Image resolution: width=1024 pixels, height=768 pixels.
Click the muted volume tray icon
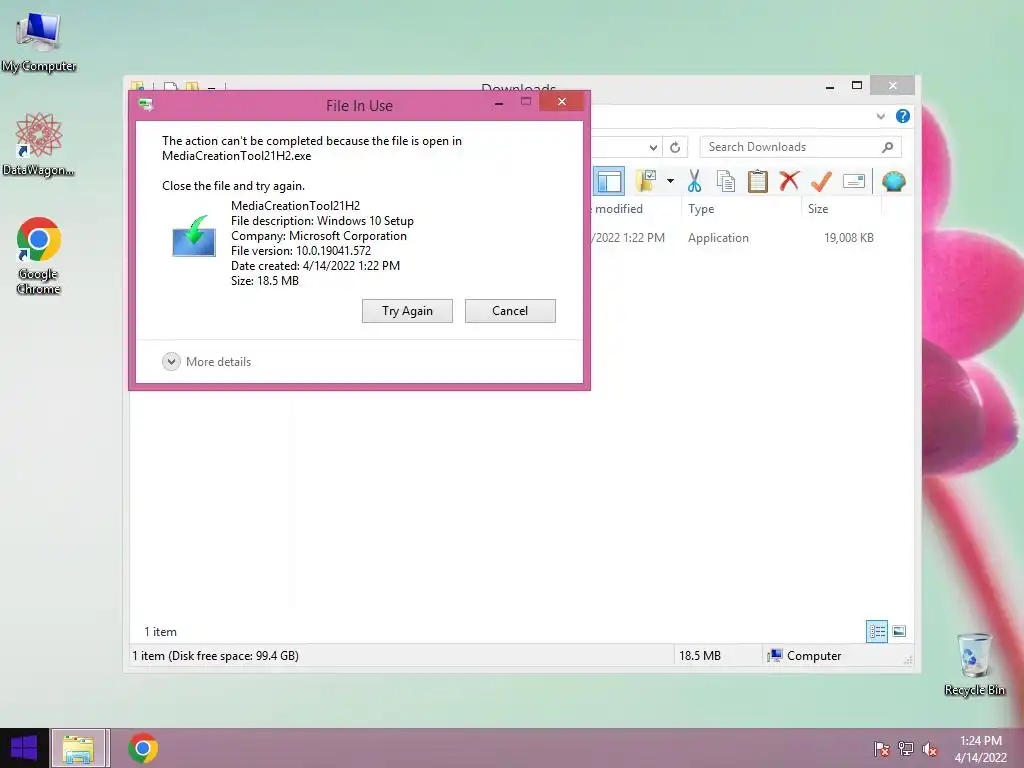point(929,749)
